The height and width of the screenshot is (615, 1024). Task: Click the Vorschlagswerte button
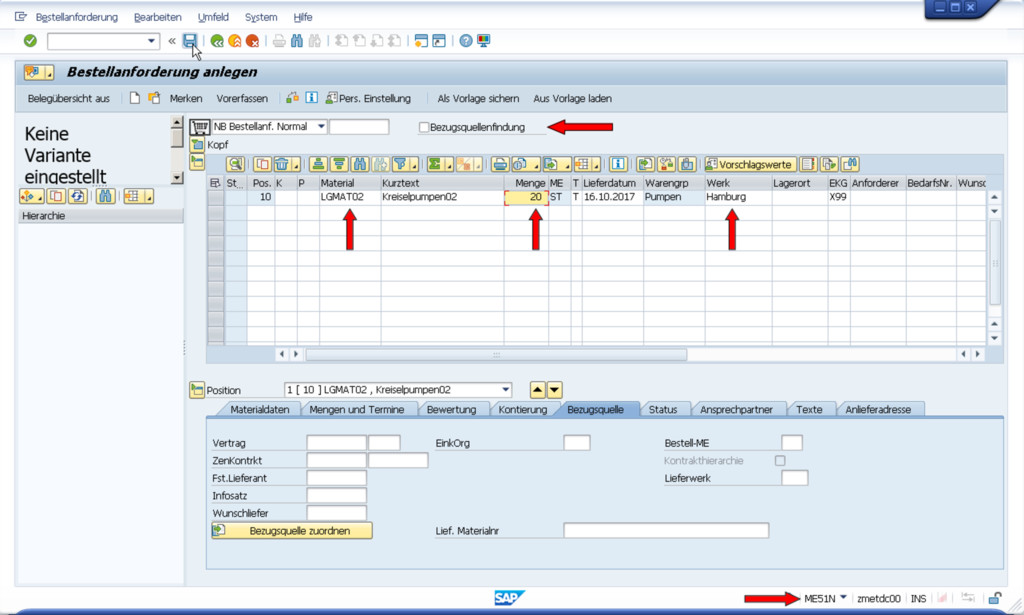point(749,164)
